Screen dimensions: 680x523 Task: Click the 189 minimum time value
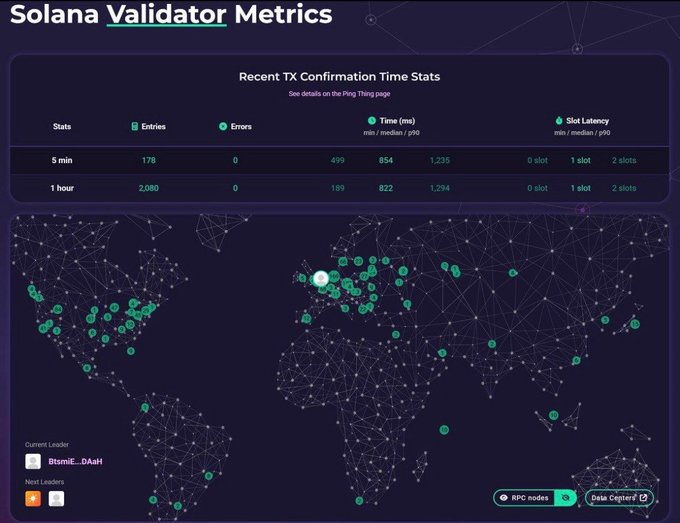(337, 188)
